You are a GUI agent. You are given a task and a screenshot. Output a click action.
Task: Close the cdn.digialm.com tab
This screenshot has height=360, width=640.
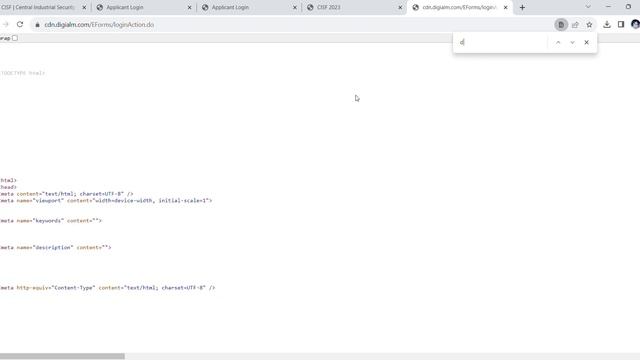coord(505,7)
